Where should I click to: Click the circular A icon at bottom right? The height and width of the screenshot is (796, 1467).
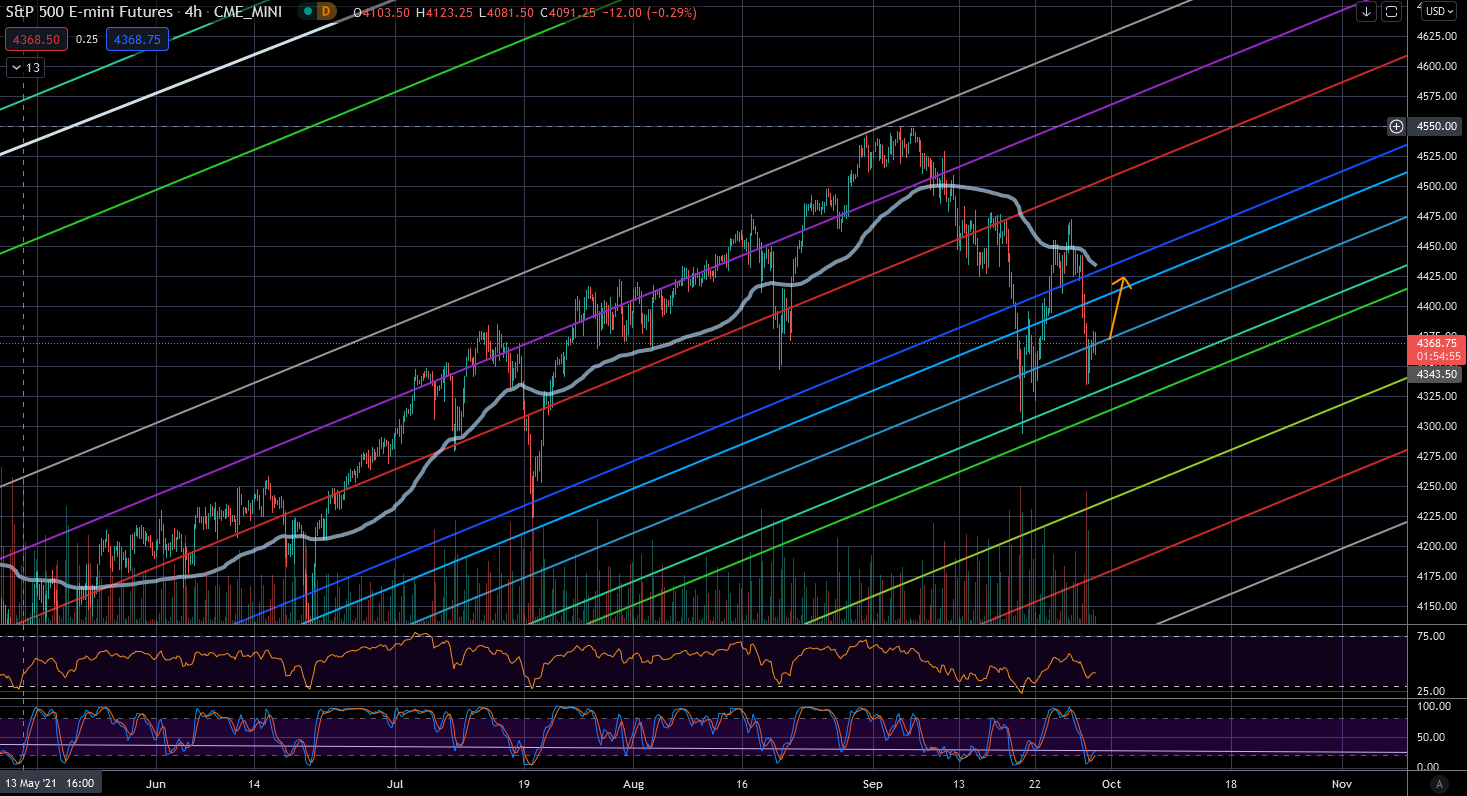pyautogui.click(x=1439, y=786)
